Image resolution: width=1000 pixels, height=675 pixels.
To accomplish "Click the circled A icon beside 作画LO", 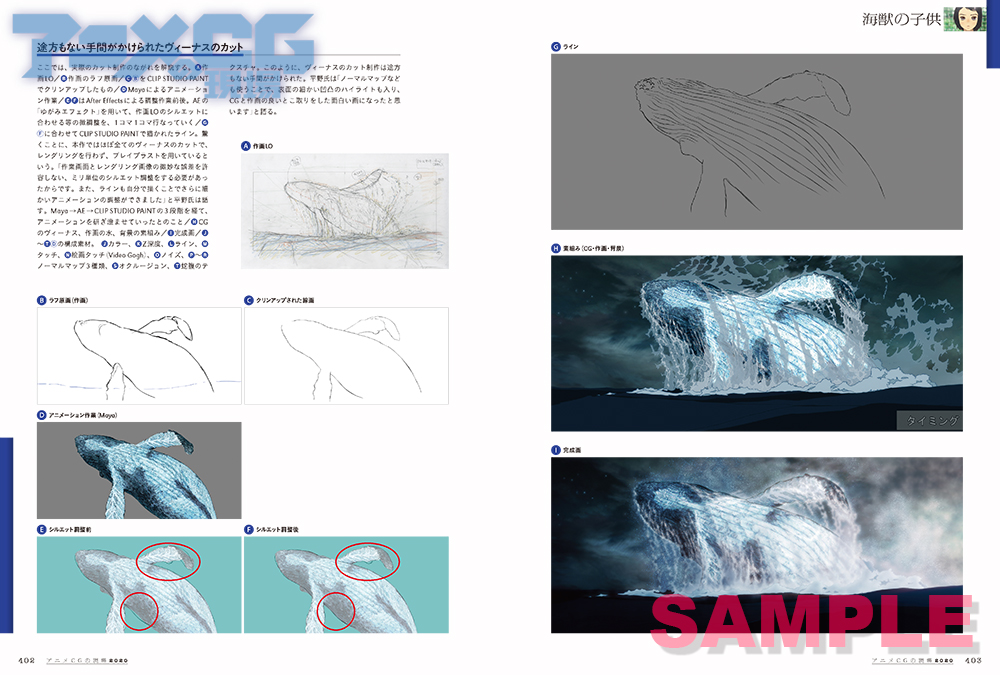I will tap(246, 146).
